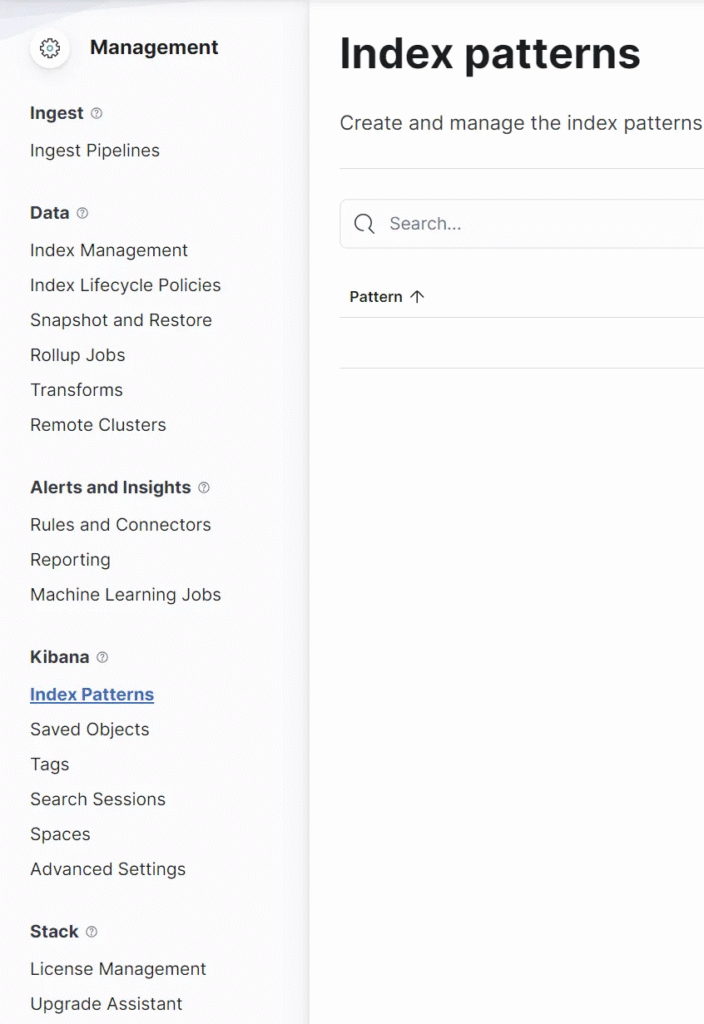This screenshot has width=704, height=1024.
Task: Open the Stack section help icon
Action: [92, 931]
